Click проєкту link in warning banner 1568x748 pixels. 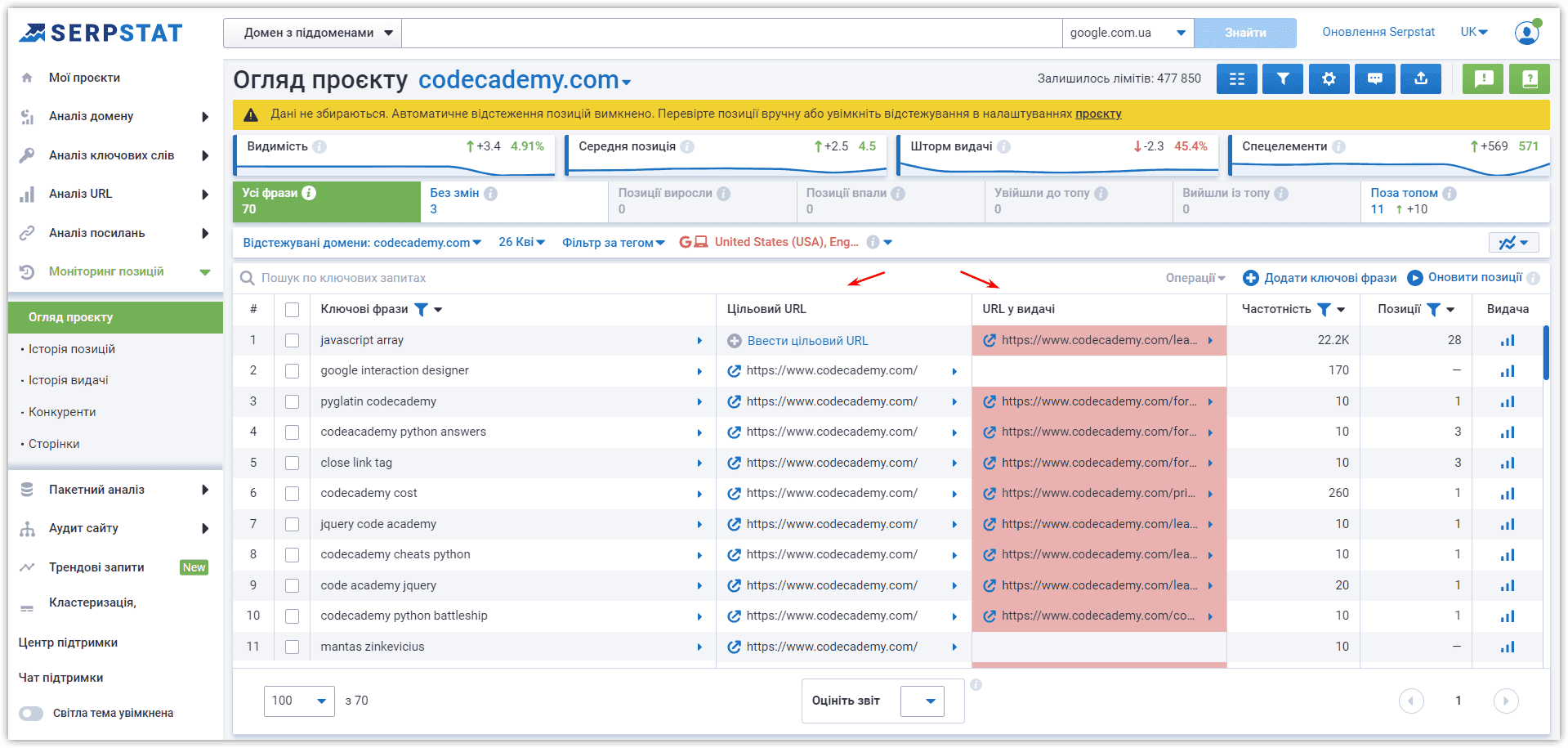click(x=1098, y=114)
